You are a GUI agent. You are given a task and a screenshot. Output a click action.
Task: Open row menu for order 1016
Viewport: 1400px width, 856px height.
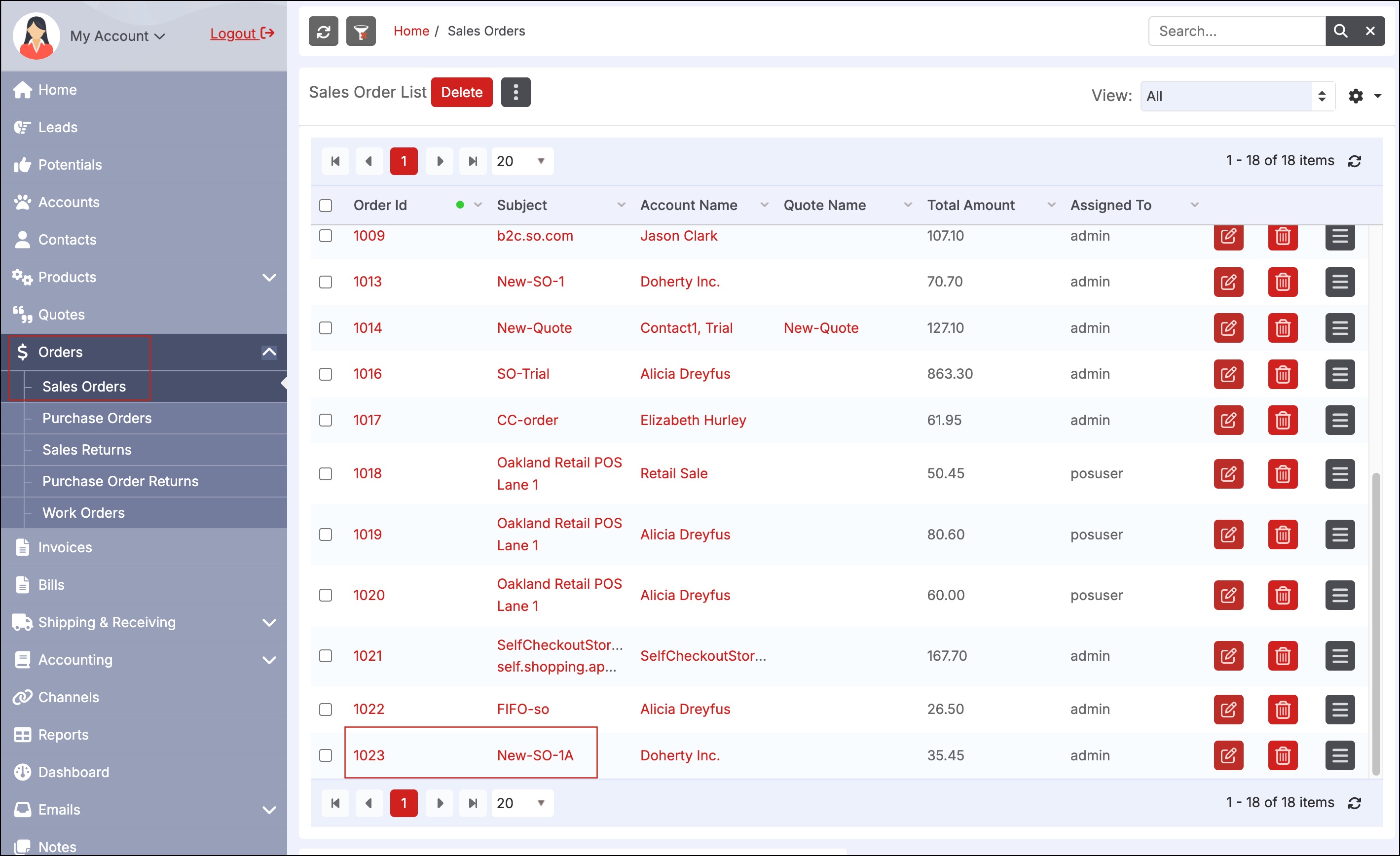(1340, 374)
